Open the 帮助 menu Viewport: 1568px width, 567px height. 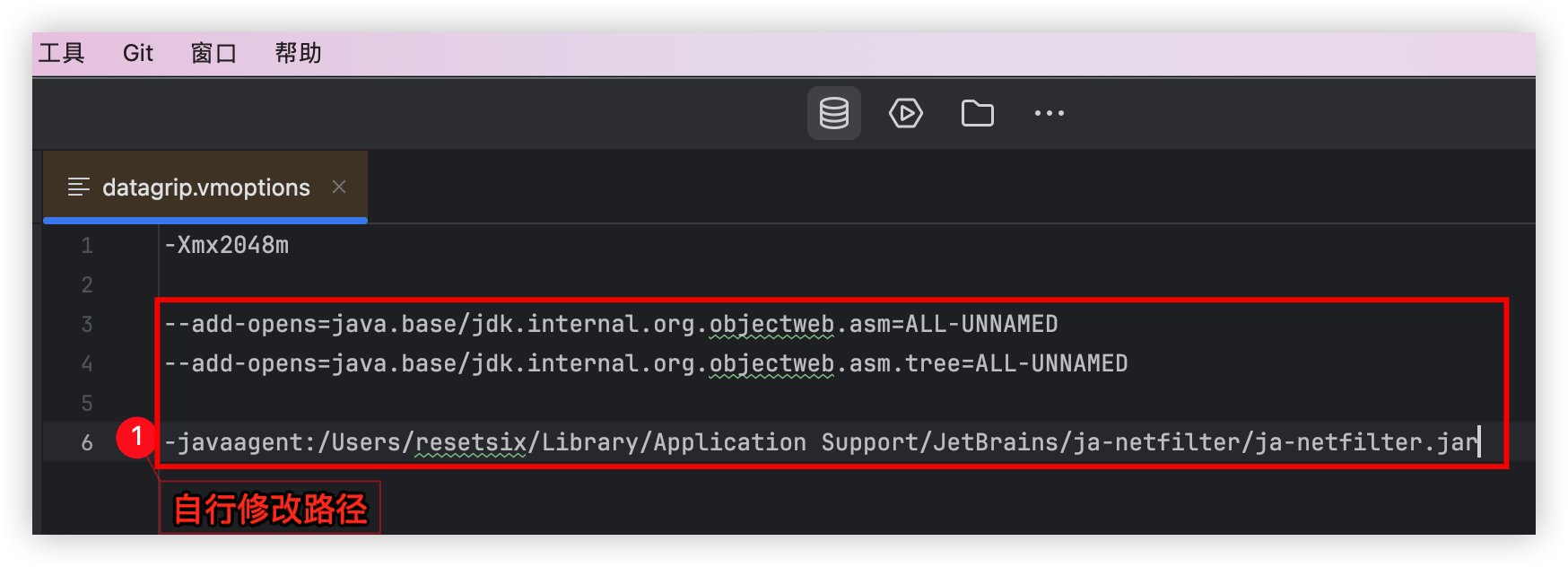point(298,54)
